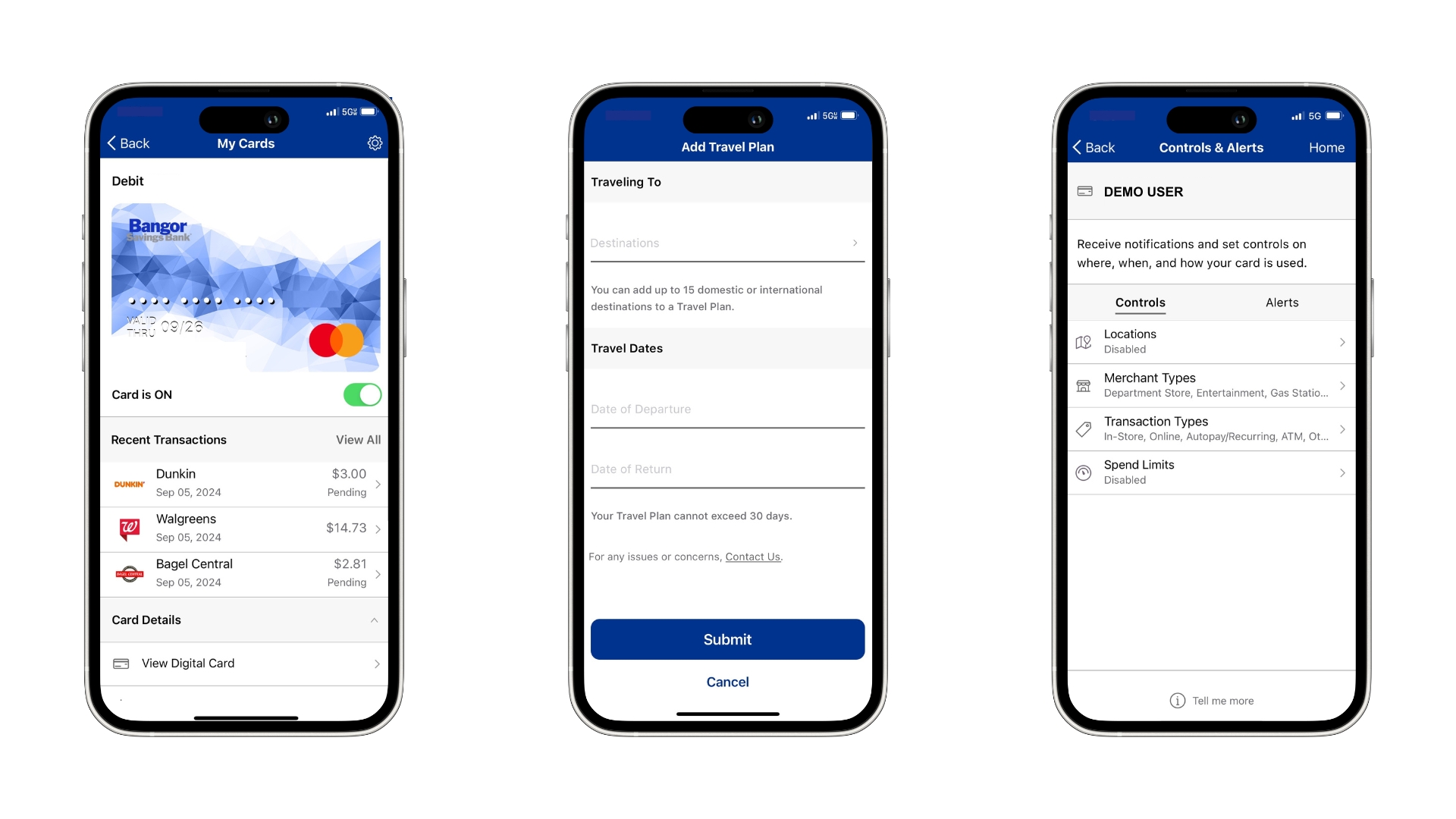Viewport: 1456px width, 819px height.
Task: Switch to the Alerts tab
Action: (x=1279, y=301)
